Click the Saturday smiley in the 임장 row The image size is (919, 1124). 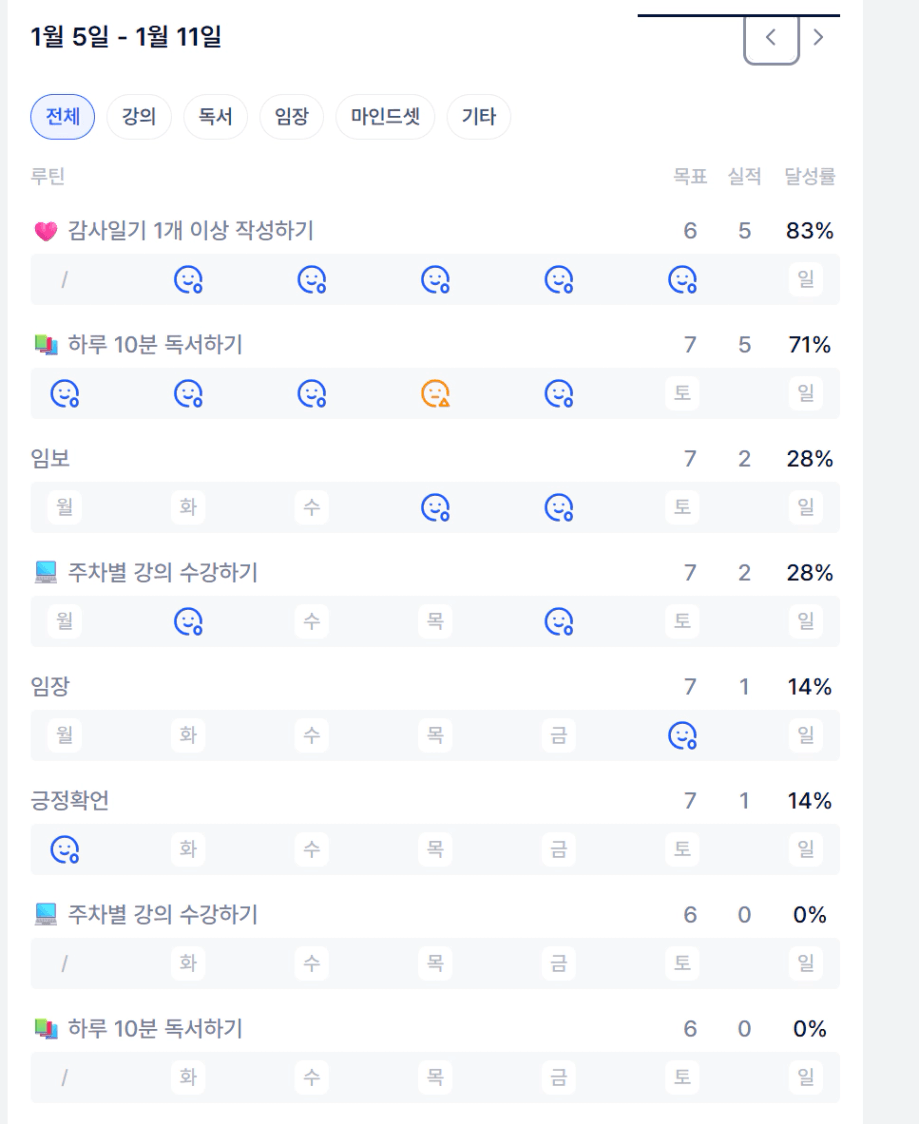pyautogui.click(x=682, y=736)
